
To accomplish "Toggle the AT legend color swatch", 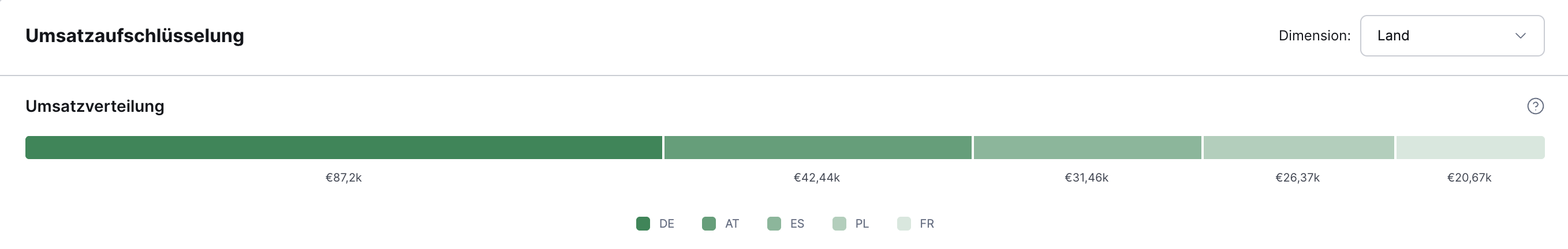I will point(708,224).
